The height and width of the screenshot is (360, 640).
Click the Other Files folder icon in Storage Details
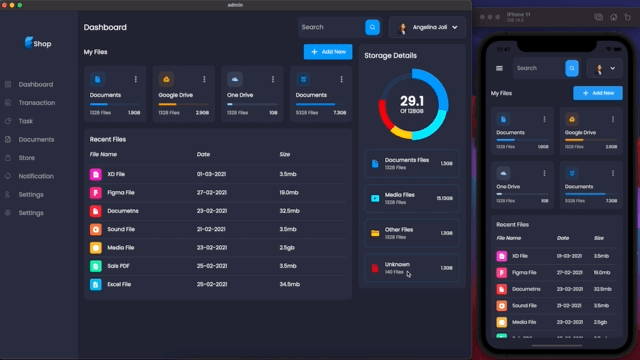[x=375, y=233]
